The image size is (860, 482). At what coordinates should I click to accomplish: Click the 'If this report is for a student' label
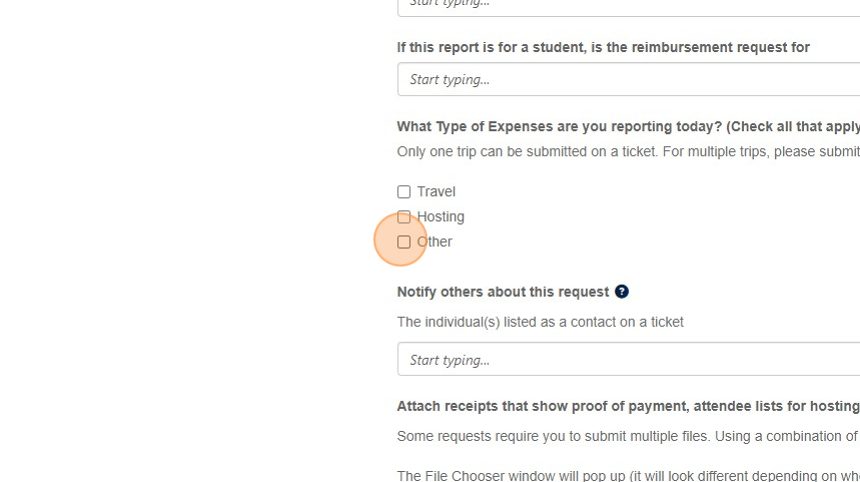pos(603,47)
